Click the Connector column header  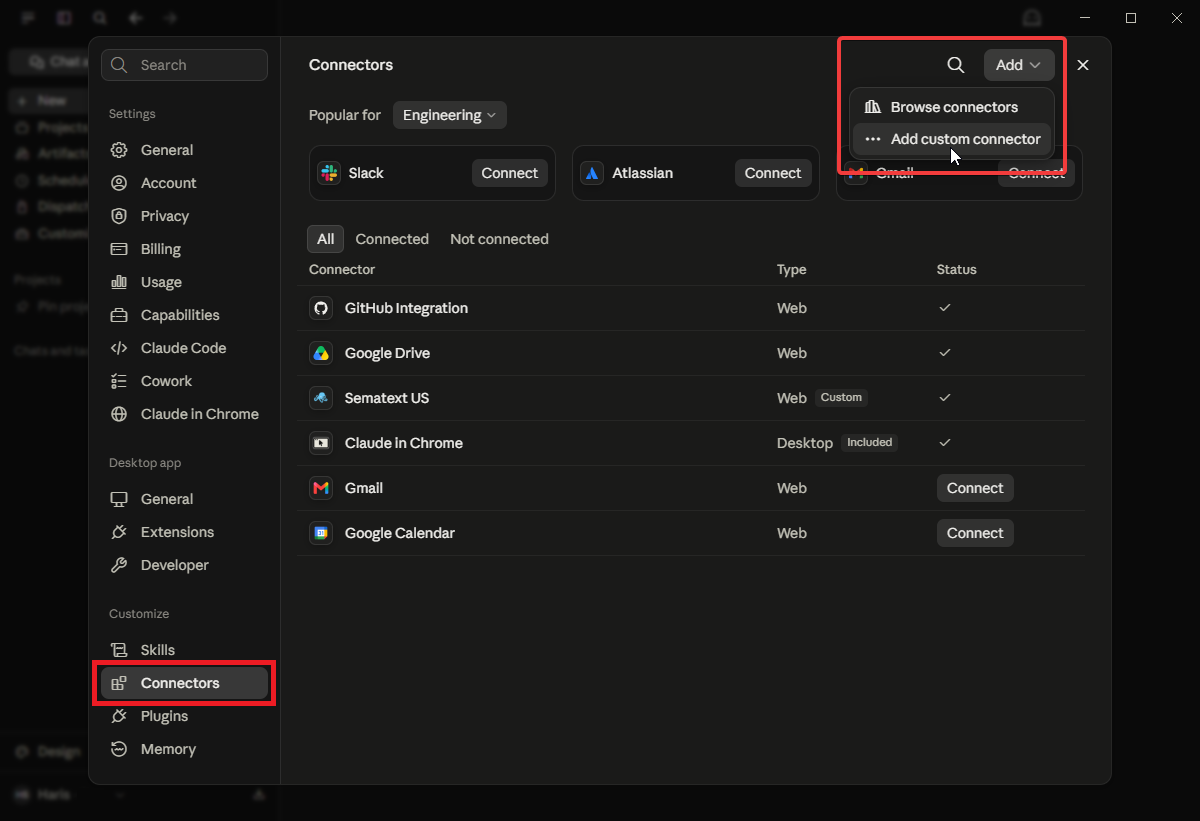pyautogui.click(x=342, y=270)
